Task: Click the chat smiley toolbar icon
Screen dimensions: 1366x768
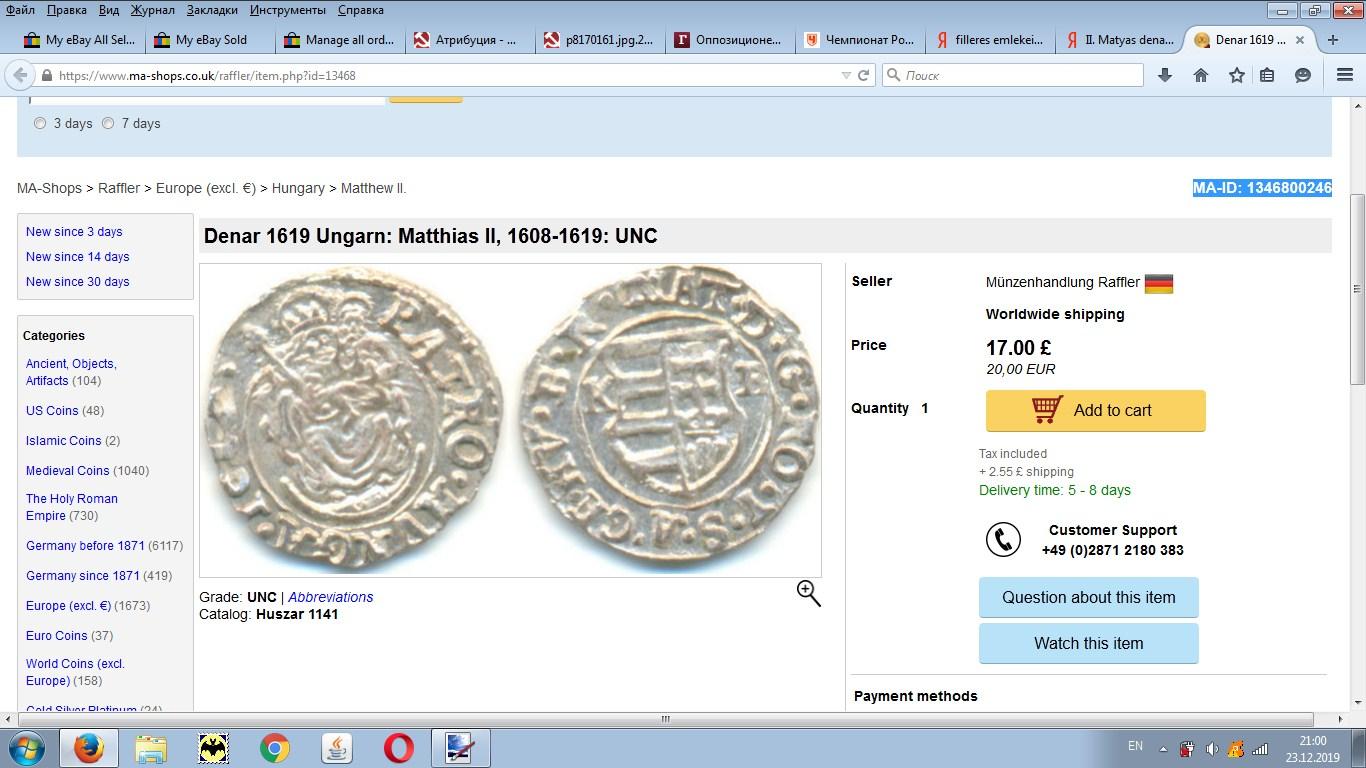Action: pyautogui.click(x=1303, y=75)
